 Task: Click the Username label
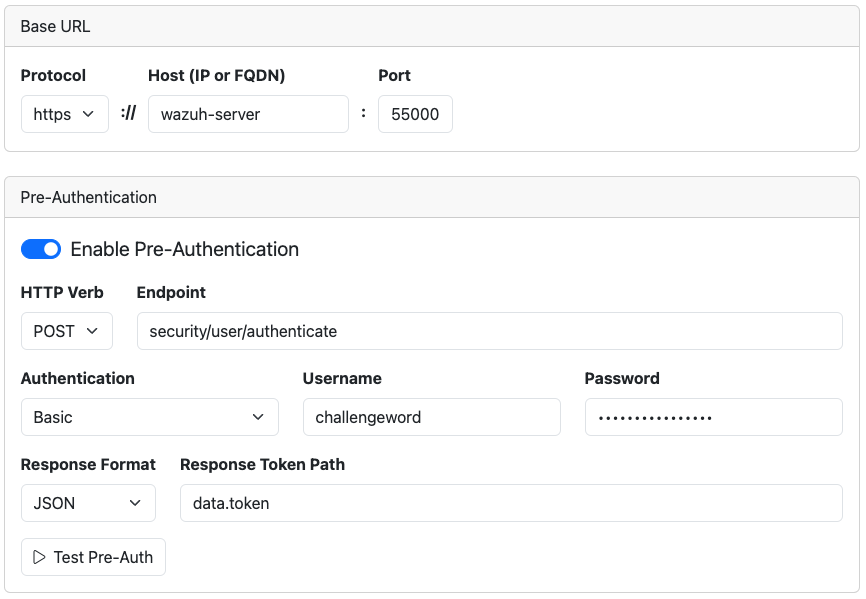(342, 379)
